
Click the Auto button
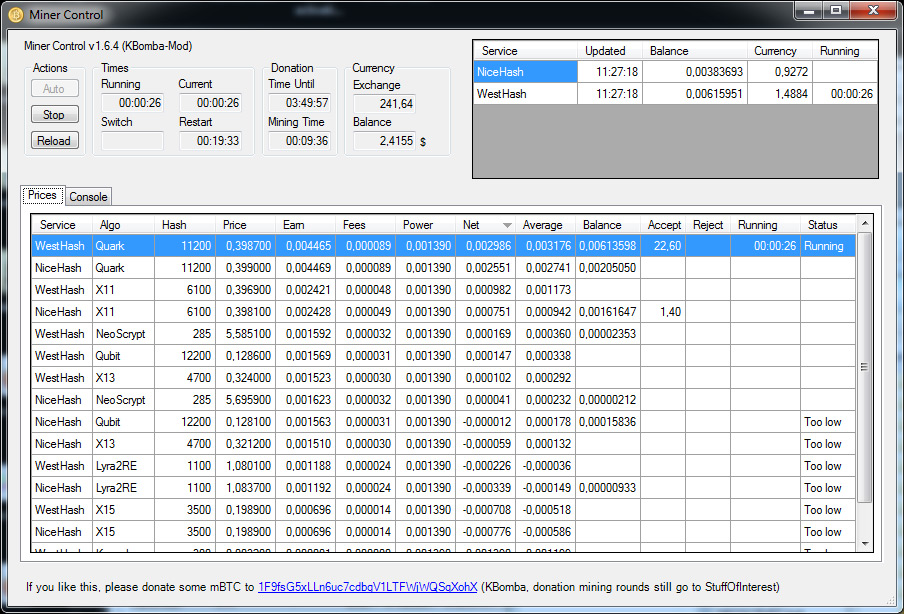click(x=54, y=88)
